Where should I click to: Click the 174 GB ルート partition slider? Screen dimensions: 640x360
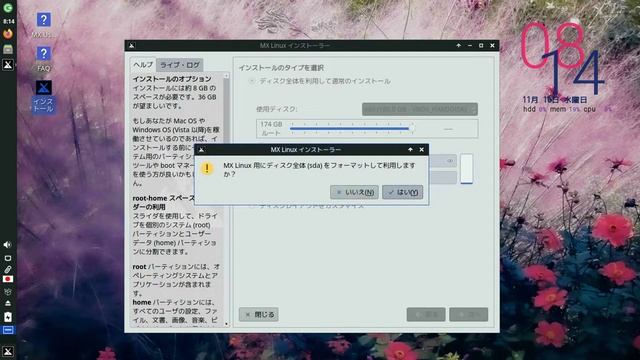[351, 129]
